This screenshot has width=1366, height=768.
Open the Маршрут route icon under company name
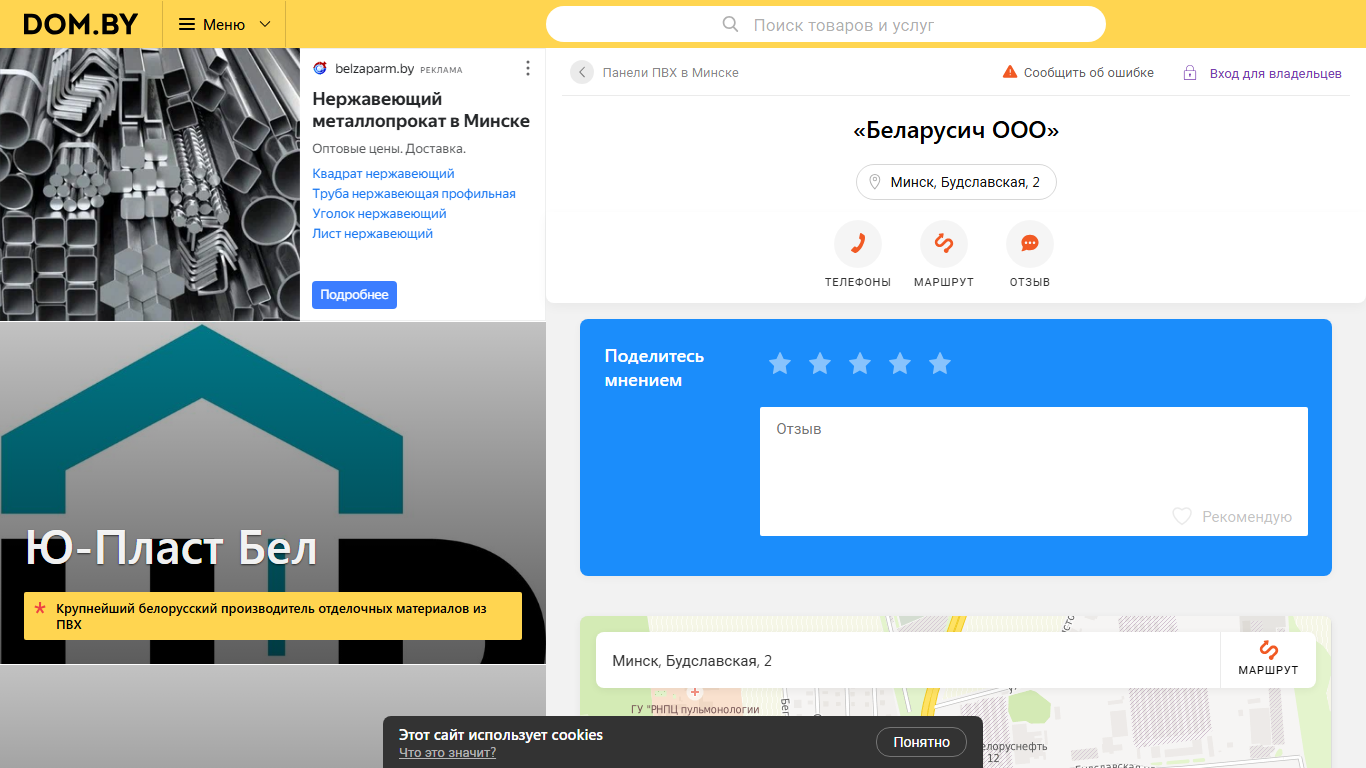coord(944,244)
